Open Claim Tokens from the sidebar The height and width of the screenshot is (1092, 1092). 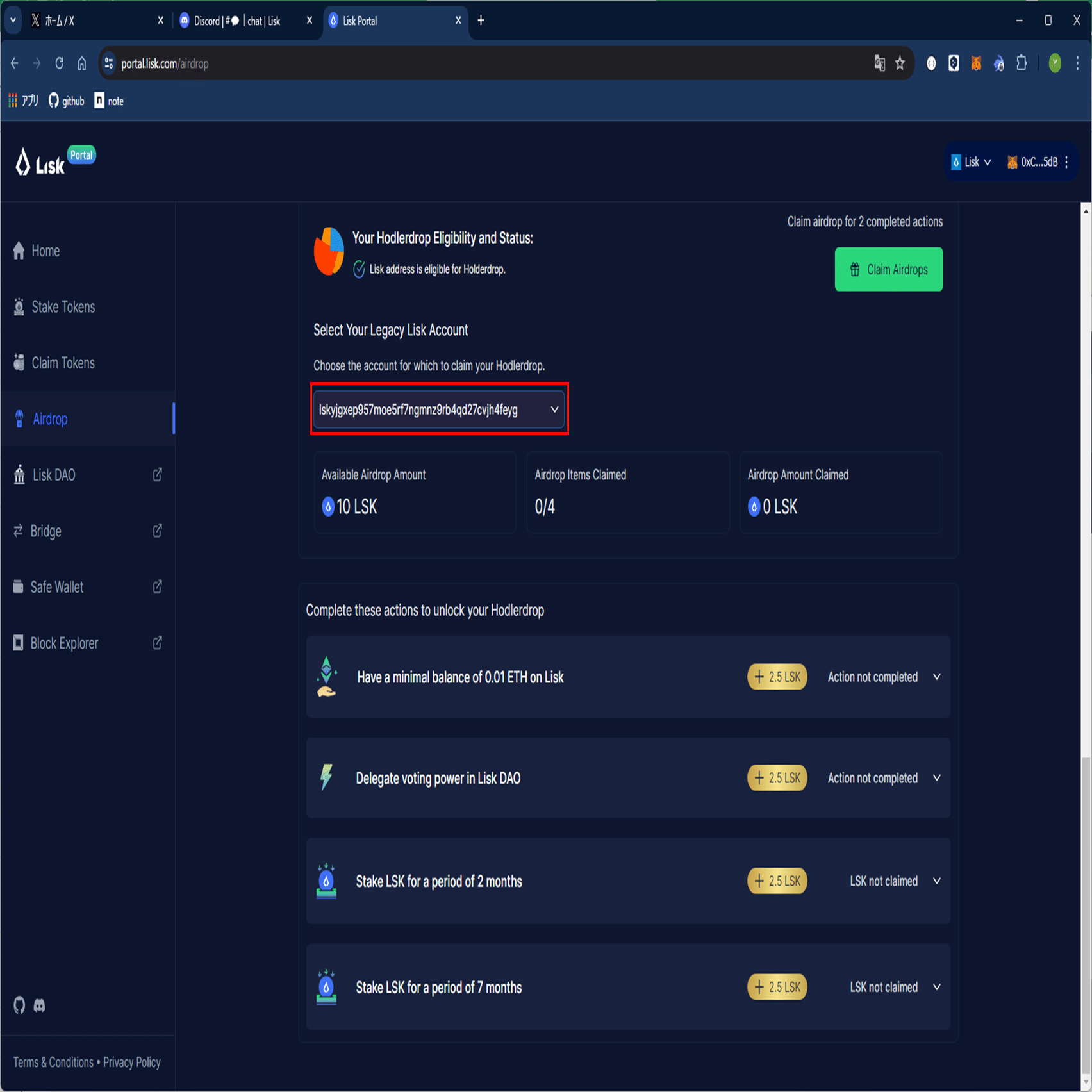point(19,363)
